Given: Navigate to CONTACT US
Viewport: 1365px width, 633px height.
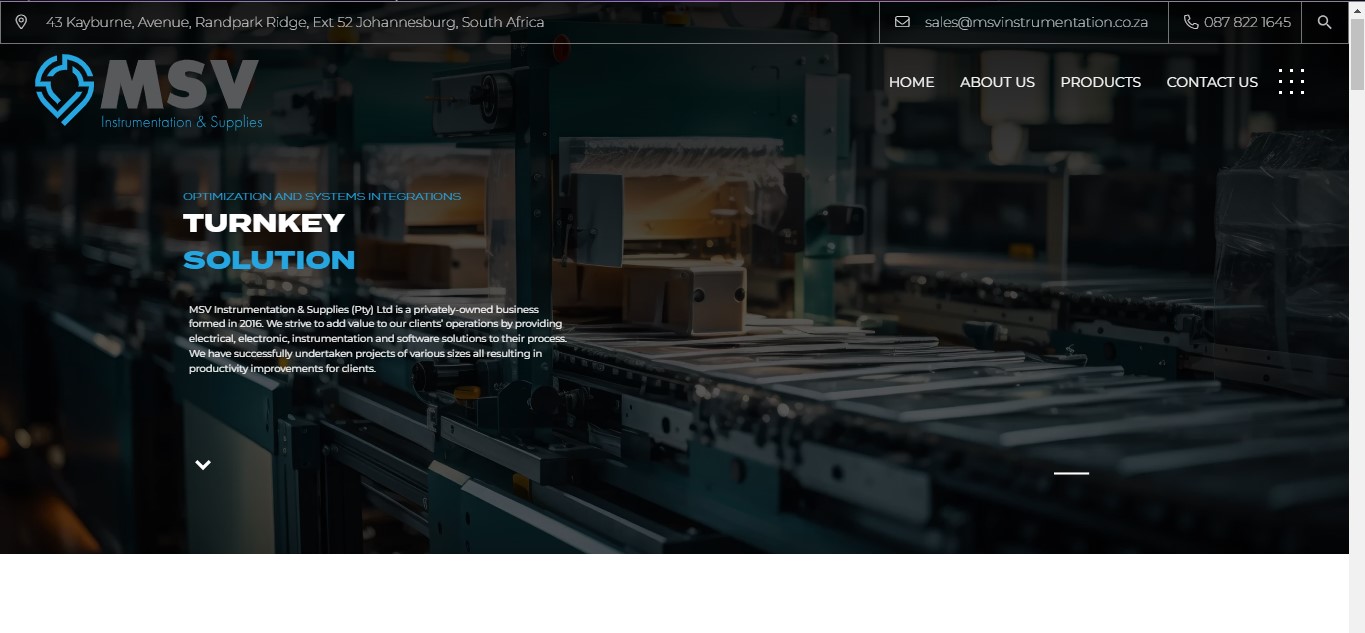Looking at the screenshot, I should click(x=1212, y=82).
